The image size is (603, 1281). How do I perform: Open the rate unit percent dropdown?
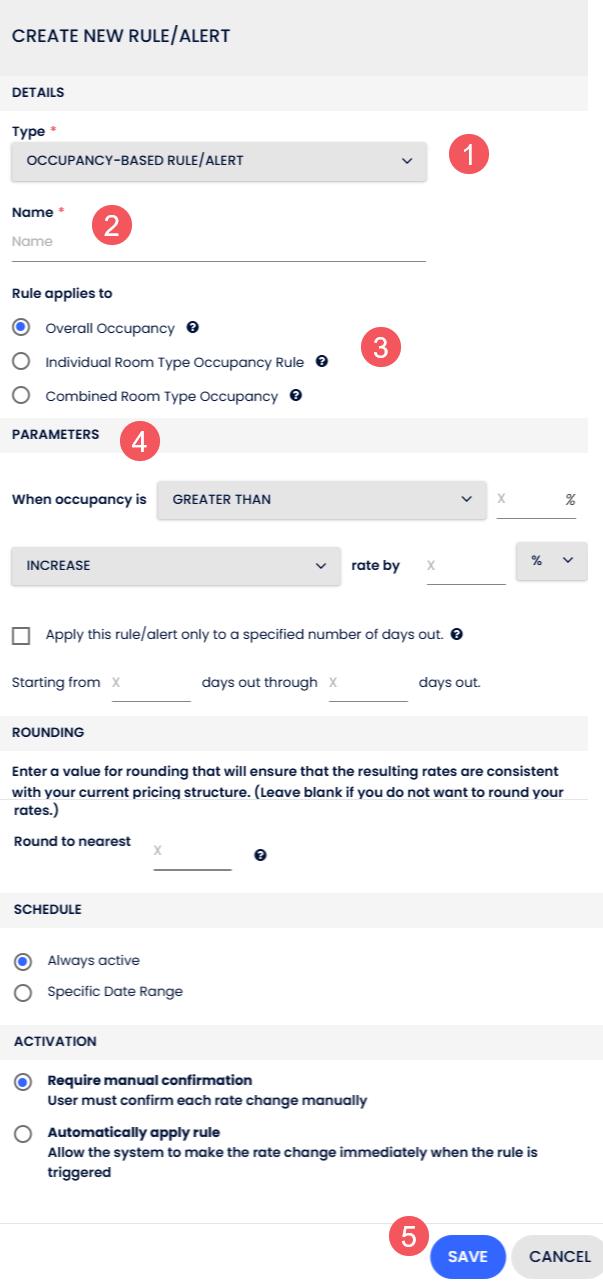(551, 561)
